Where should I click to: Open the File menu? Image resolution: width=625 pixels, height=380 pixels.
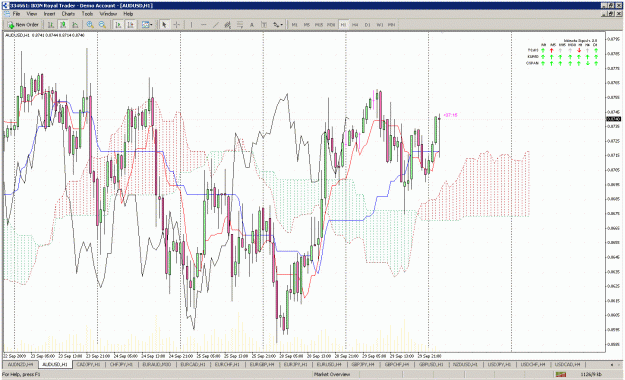pos(16,14)
